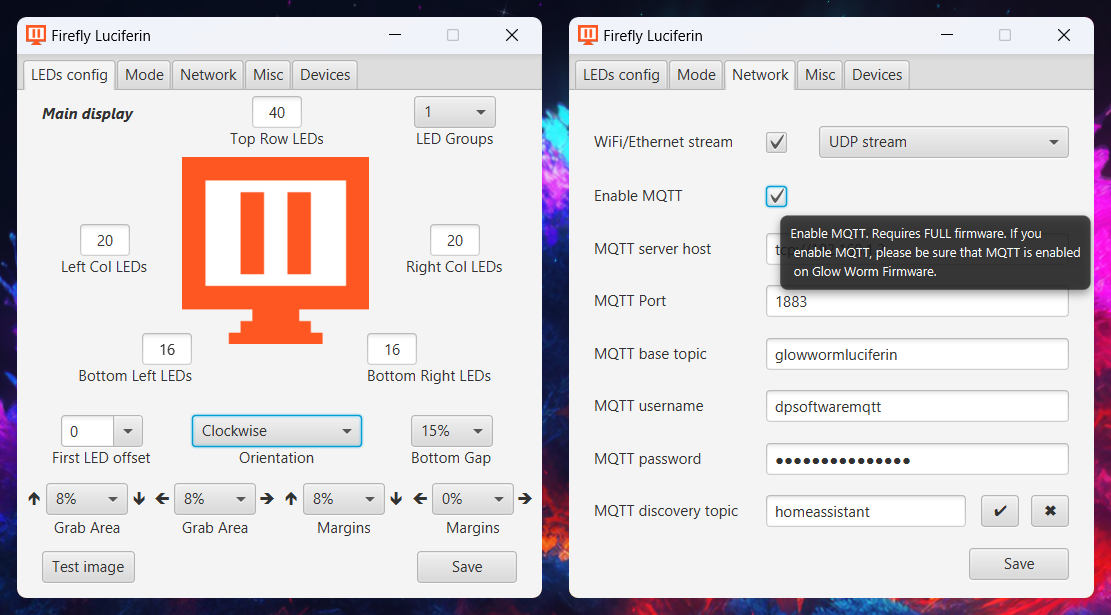Viewport: 1111px width, 615px height.
Task: Expand the First LED offset combo box arrow
Action: [128, 431]
